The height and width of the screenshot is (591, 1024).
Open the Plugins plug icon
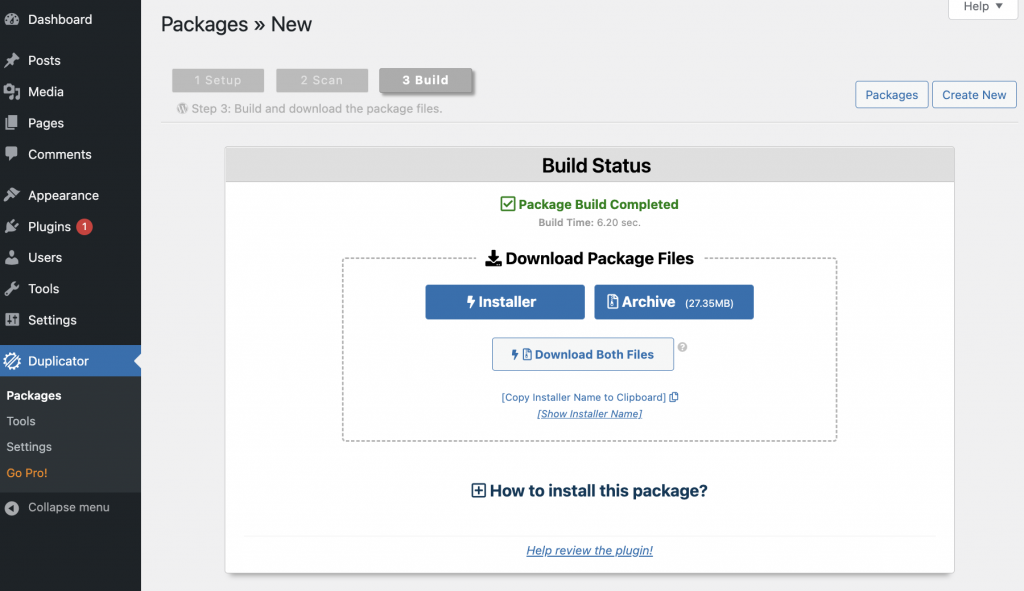tap(14, 226)
